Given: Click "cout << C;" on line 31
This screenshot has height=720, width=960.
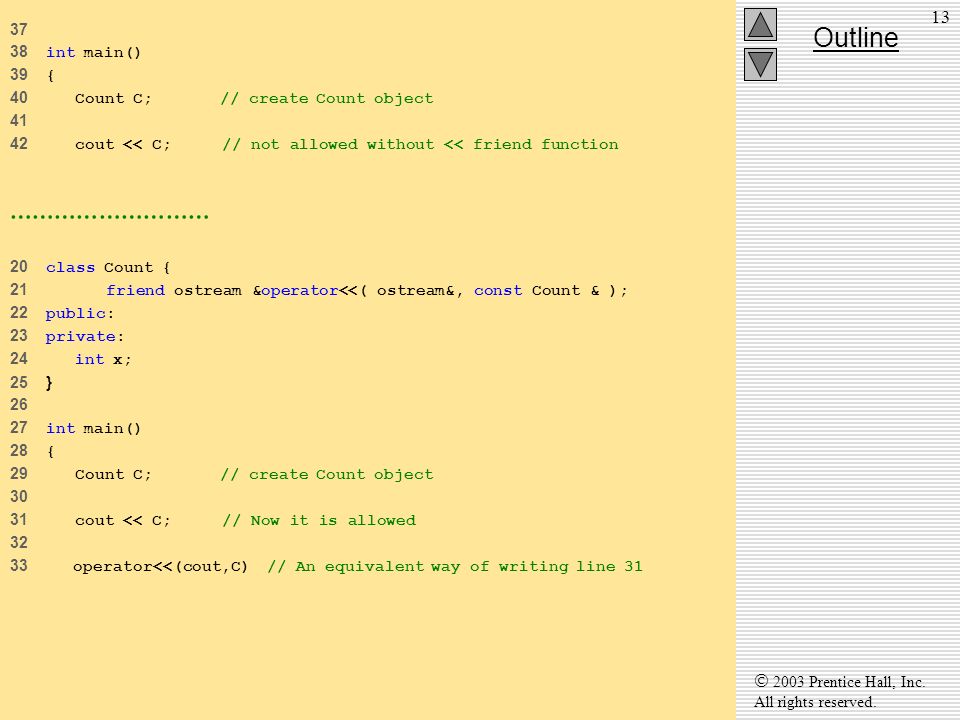Looking at the screenshot, I should point(122,520).
